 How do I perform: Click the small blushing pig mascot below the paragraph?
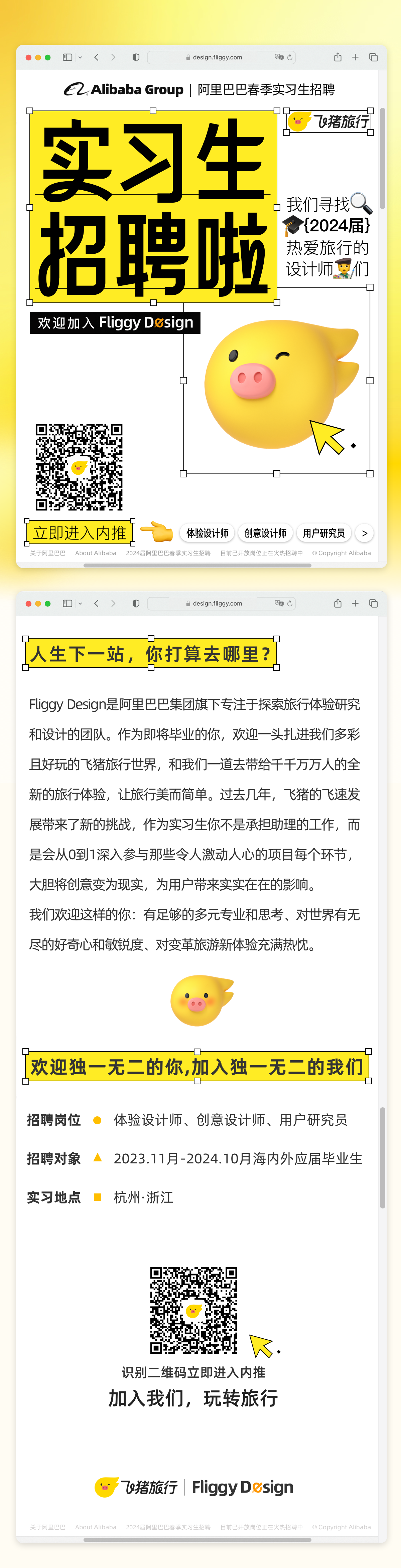tap(202, 1000)
